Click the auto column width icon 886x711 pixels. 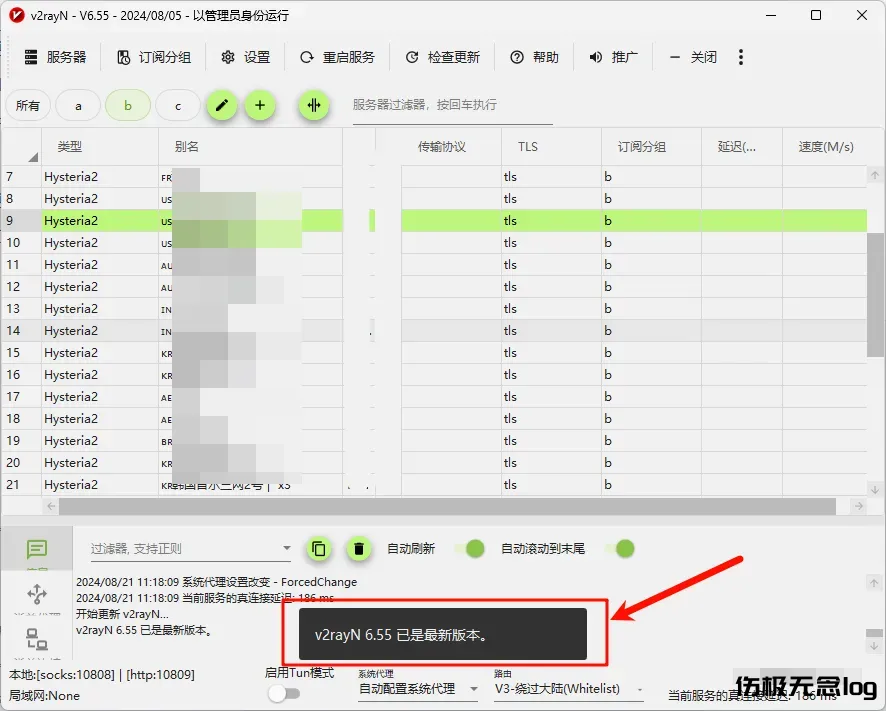click(x=314, y=105)
